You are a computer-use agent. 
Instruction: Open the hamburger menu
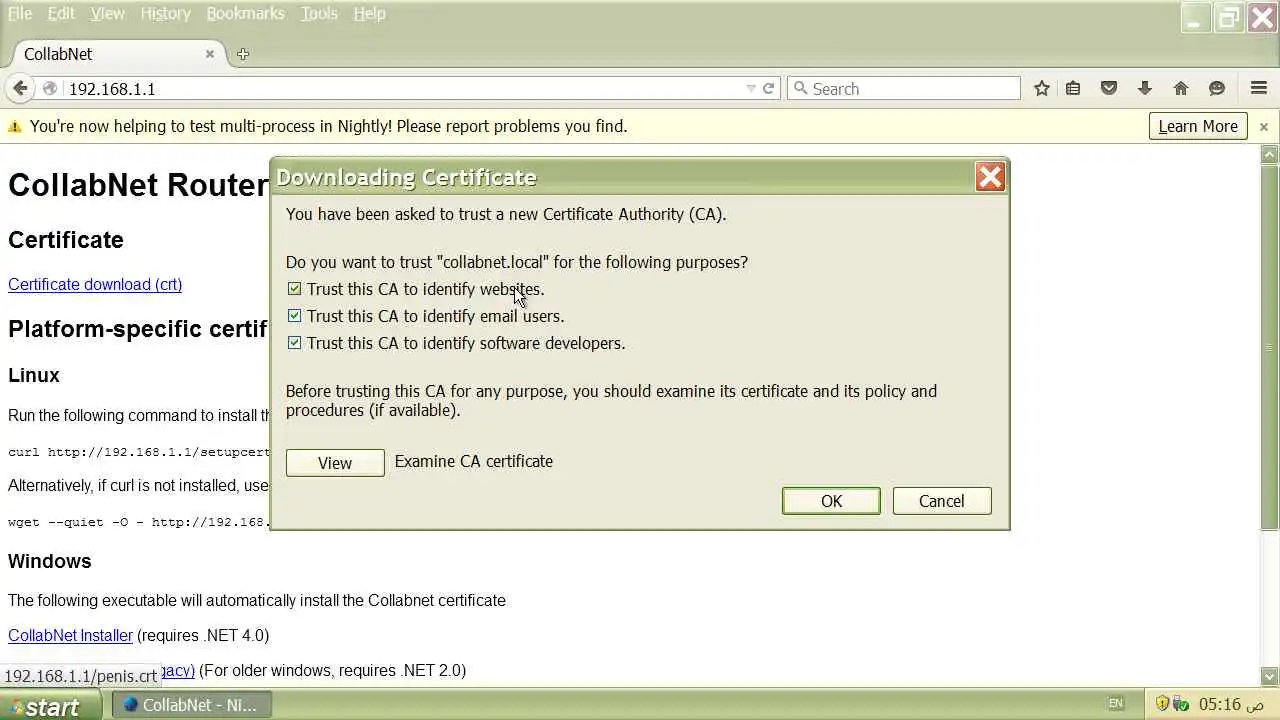1259,89
